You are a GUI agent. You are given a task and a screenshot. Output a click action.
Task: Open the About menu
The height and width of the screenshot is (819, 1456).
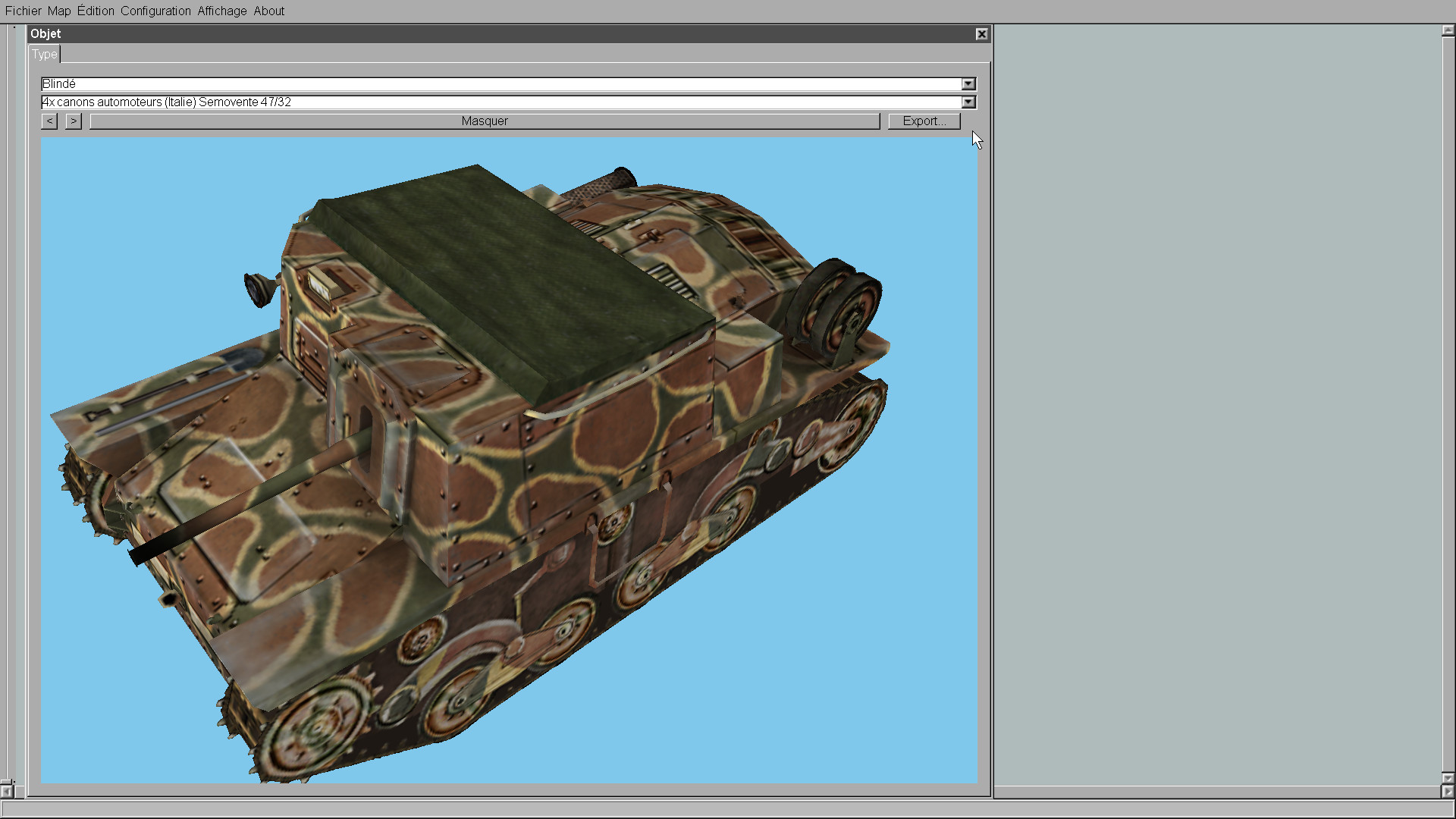pyautogui.click(x=268, y=11)
